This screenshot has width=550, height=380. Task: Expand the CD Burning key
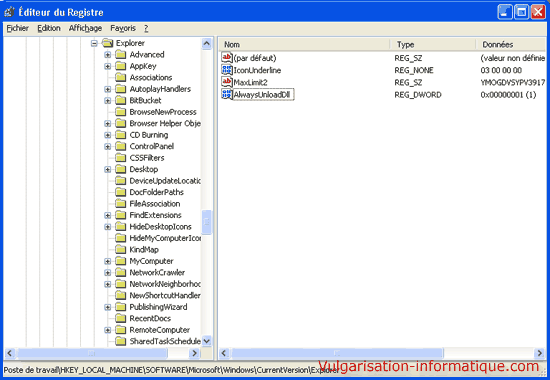coord(108,135)
